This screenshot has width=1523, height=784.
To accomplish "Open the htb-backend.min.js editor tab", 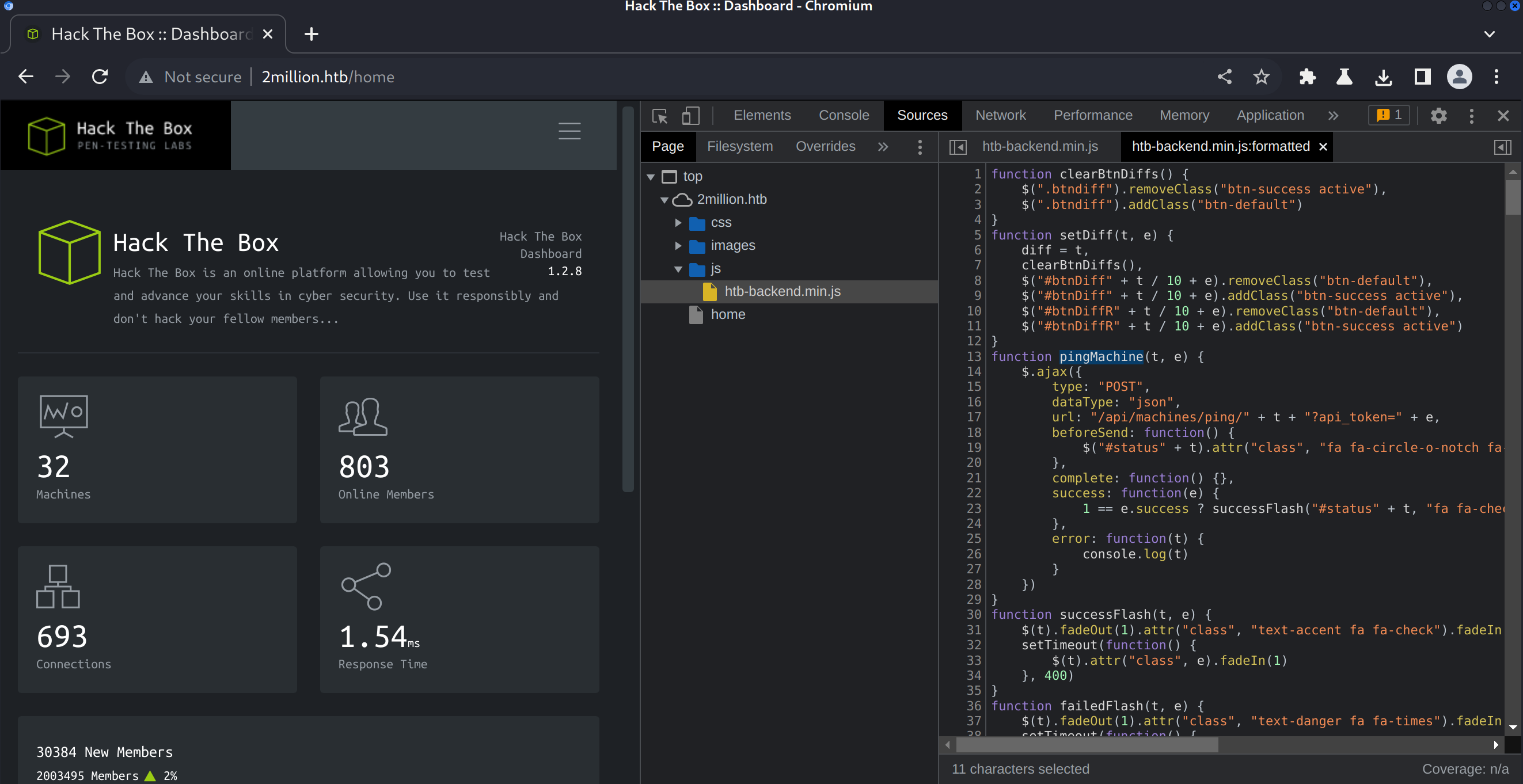I will tap(1040, 147).
